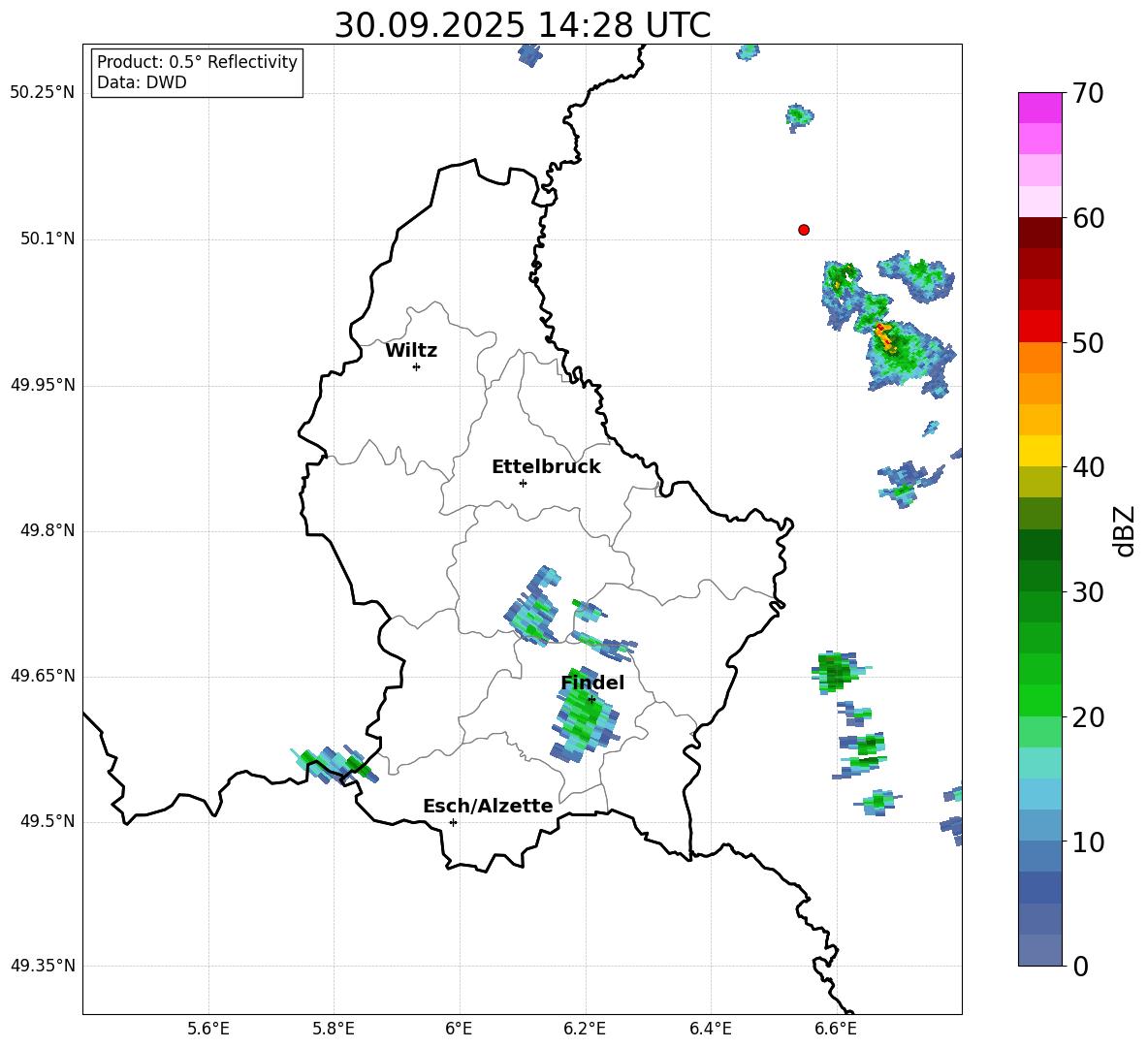Image resolution: width=1148 pixels, height=1048 pixels.
Task: Click the Esch/Alzette station cross marker
Action: [453, 822]
